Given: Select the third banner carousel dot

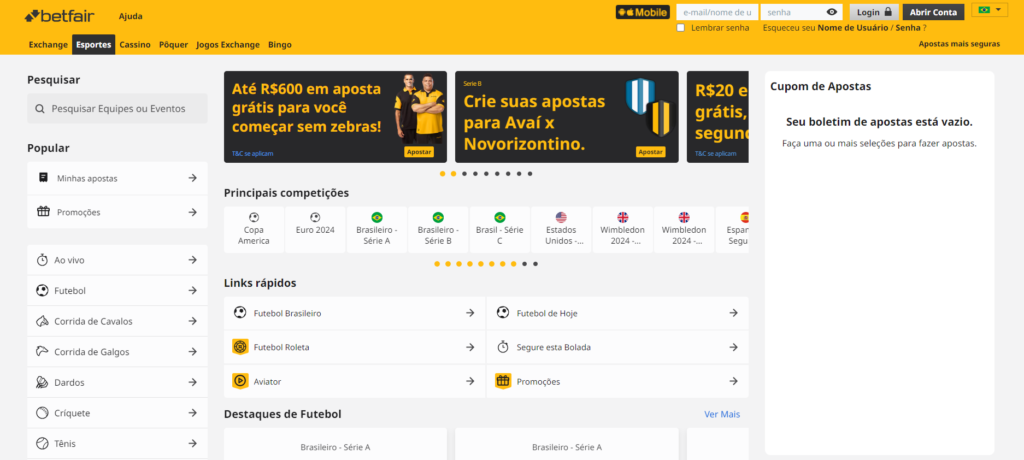Looking at the screenshot, I should tap(464, 174).
